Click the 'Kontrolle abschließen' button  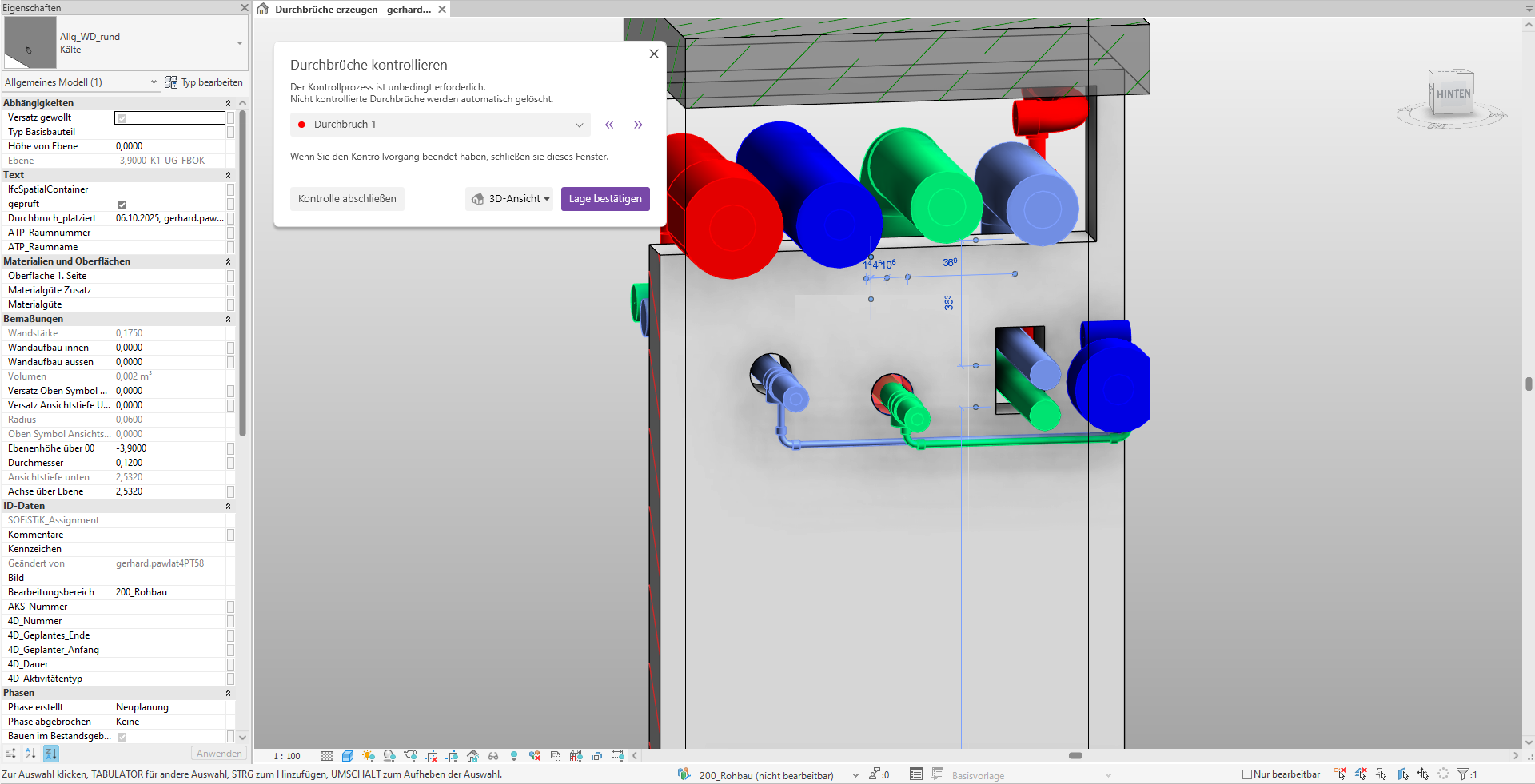coord(347,199)
